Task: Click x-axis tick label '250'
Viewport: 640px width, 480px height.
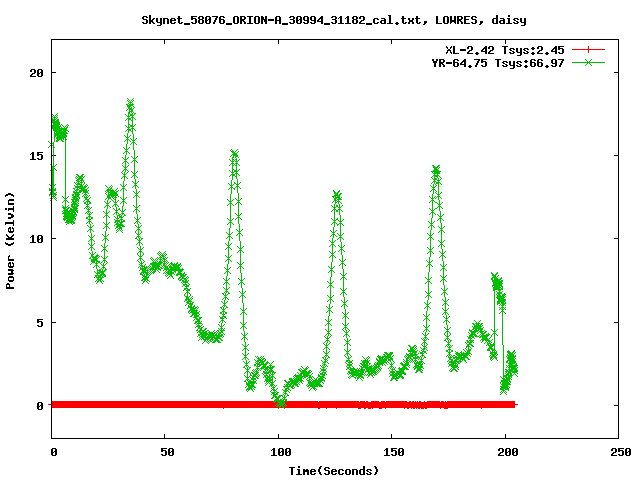Action: pos(621,452)
